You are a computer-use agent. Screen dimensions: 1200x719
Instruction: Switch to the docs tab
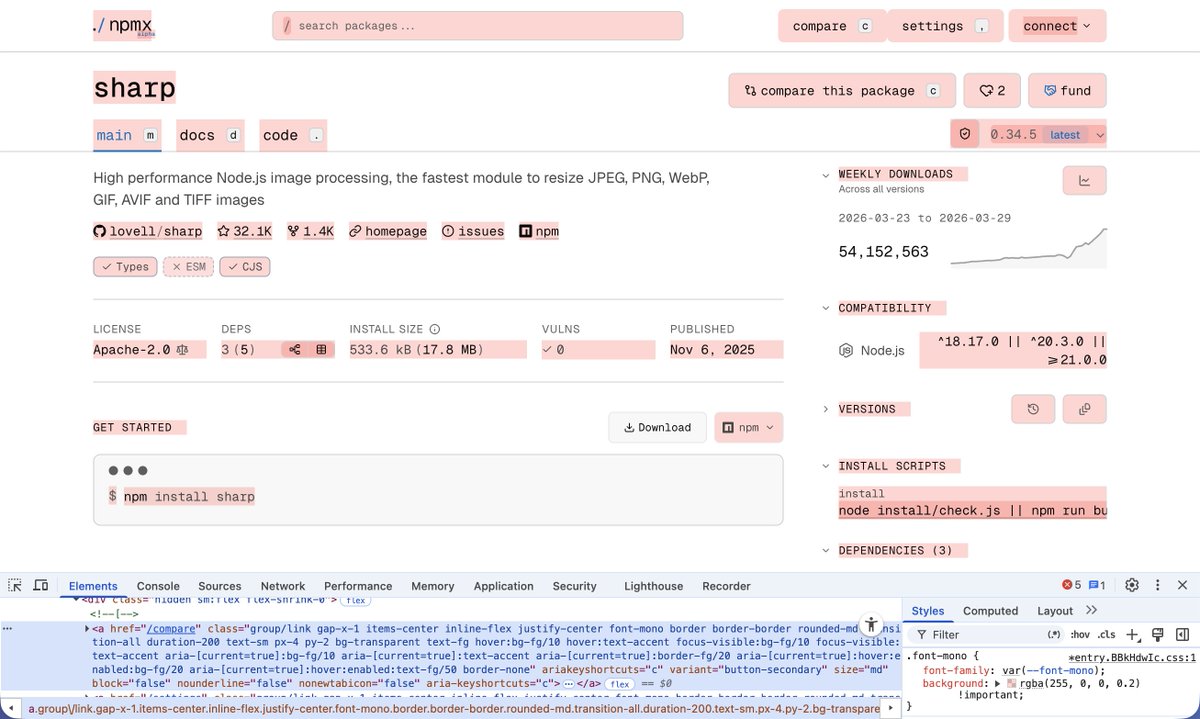[x=210, y=135]
